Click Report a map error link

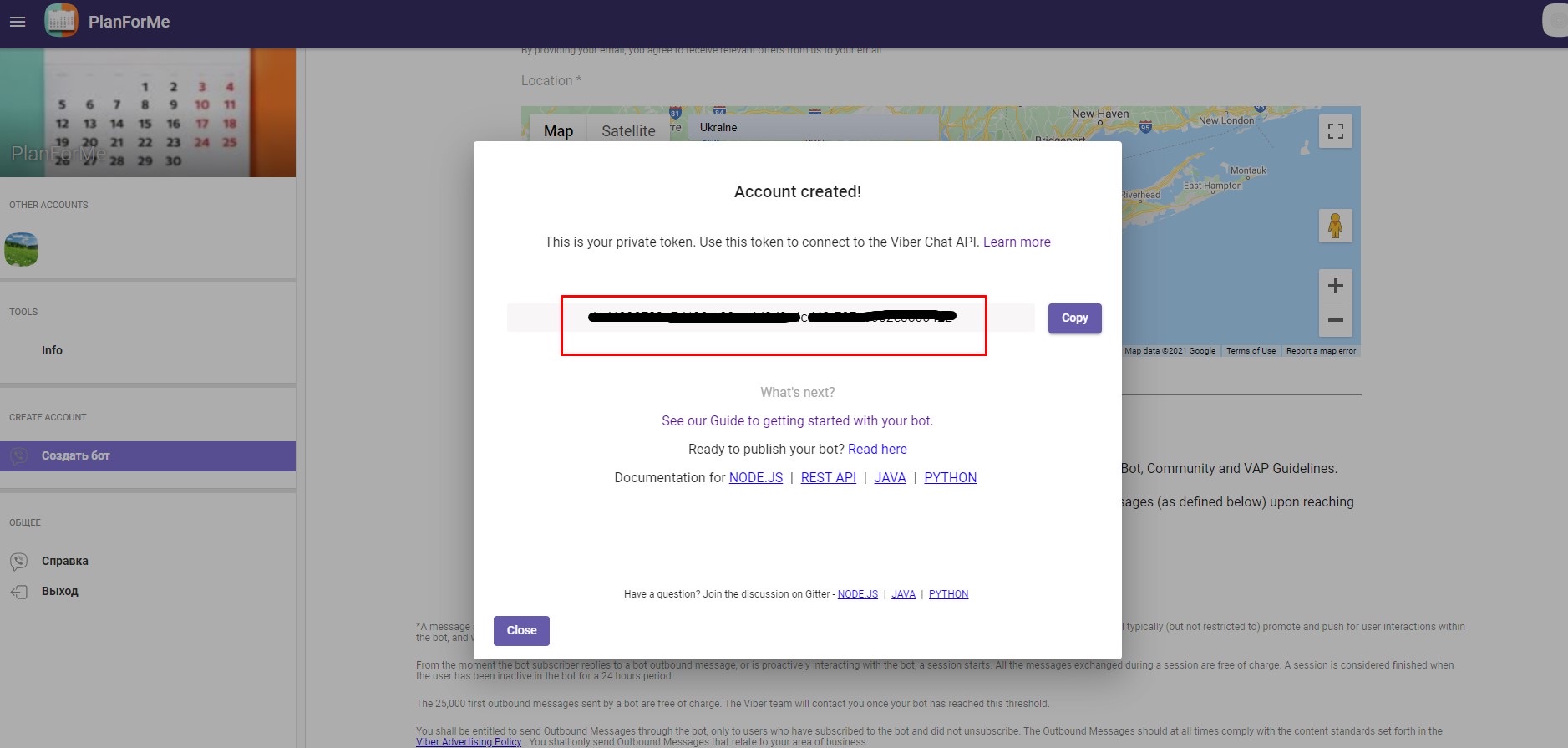[x=1321, y=351]
